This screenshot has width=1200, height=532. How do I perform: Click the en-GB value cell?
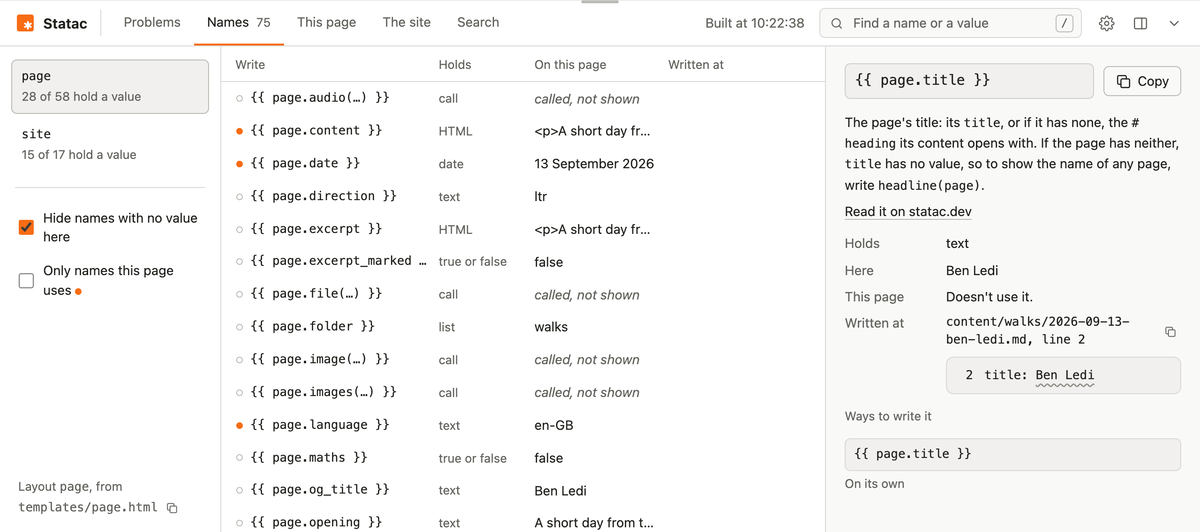pyautogui.click(x=554, y=425)
